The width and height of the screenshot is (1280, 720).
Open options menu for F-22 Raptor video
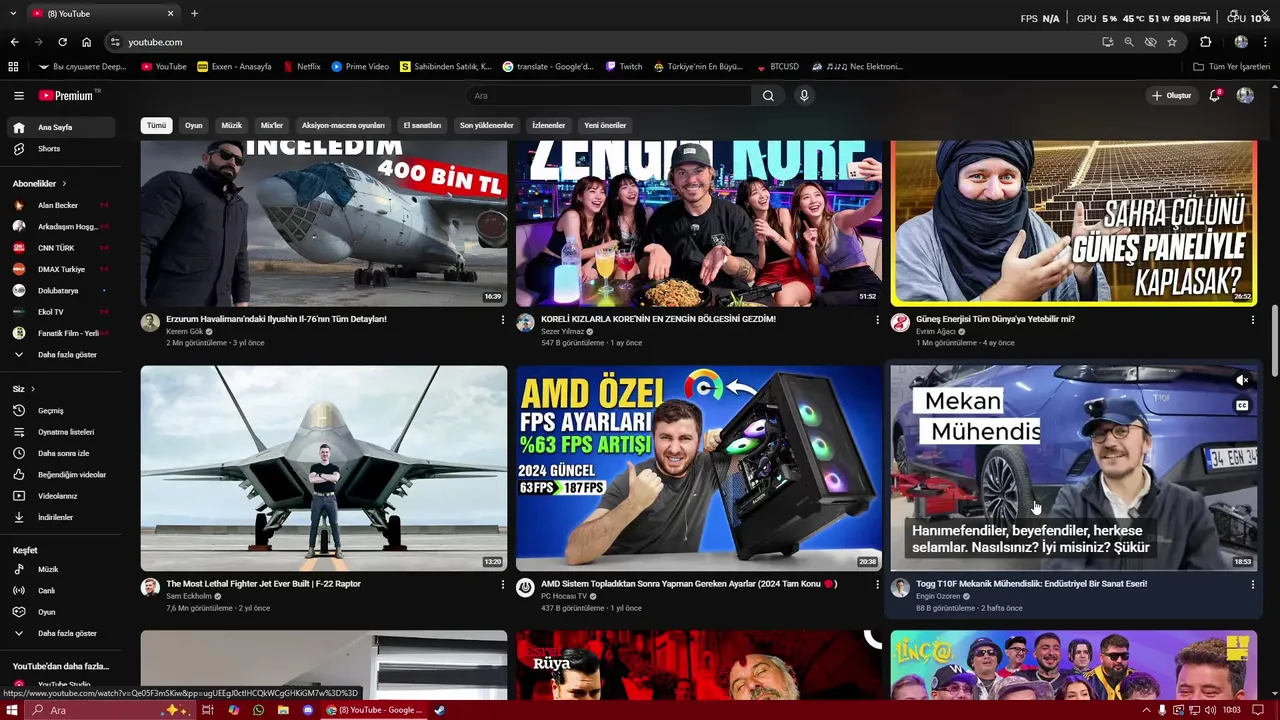503,585
